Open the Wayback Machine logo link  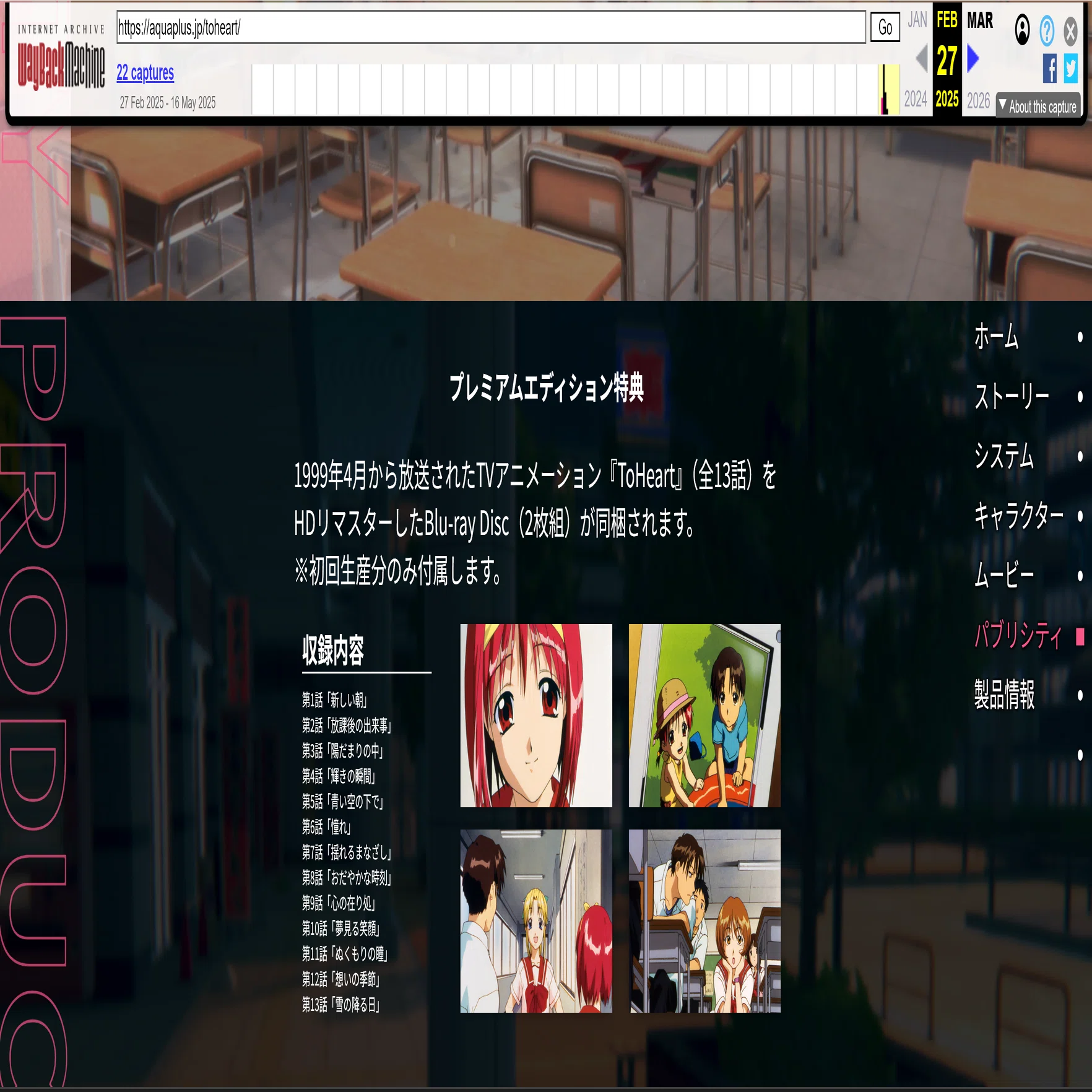coord(61,57)
